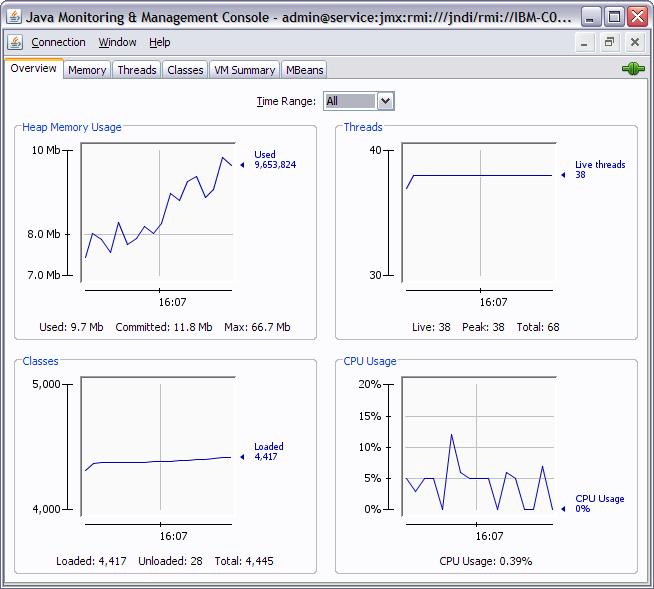The image size is (654, 589).
Task: Click the Heap Memory Usage chart
Action: click(158, 213)
